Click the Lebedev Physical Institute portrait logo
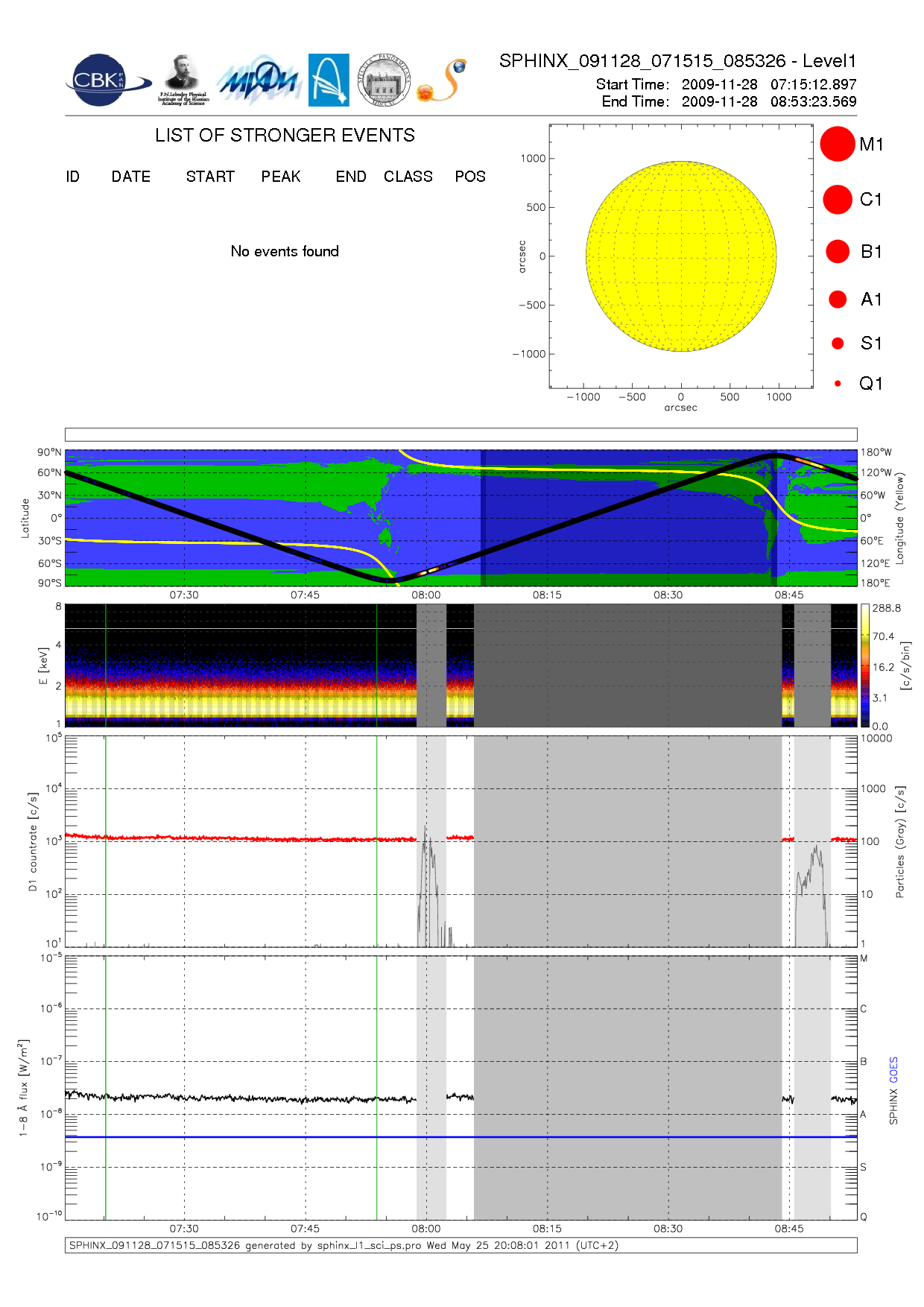Image resolution: width=924 pixels, height=1307 pixels. tap(183, 80)
